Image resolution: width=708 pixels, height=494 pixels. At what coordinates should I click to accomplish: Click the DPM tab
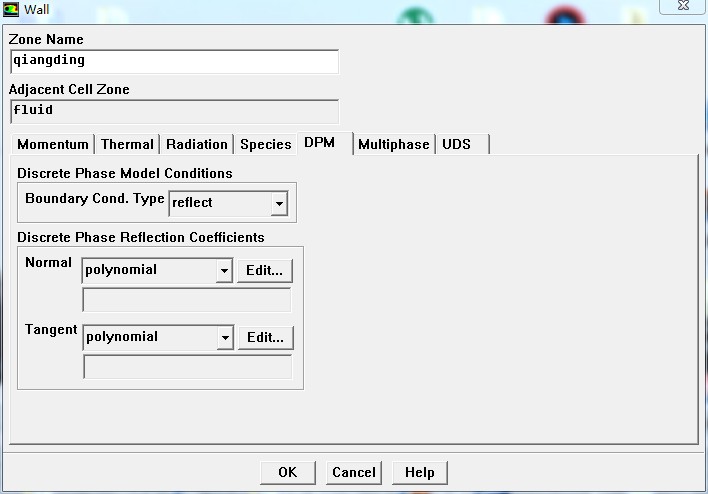[320, 144]
